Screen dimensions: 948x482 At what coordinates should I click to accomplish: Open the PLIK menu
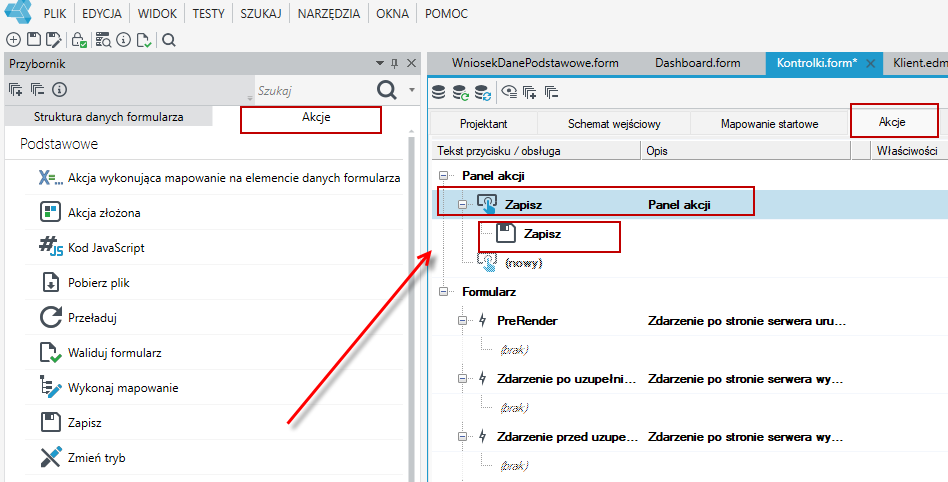point(55,13)
